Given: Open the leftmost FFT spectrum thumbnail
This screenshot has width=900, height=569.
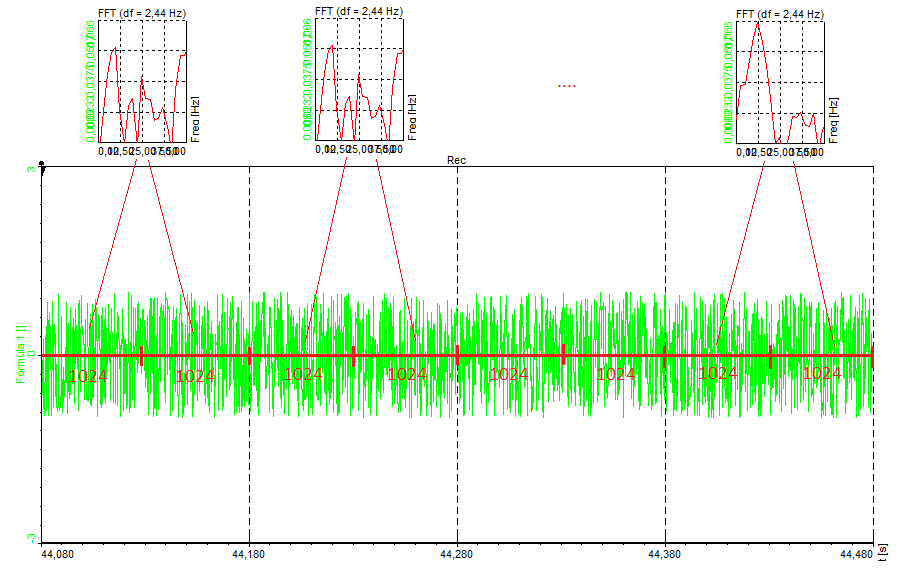Looking at the screenshot, I should click(x=143, y=82).
